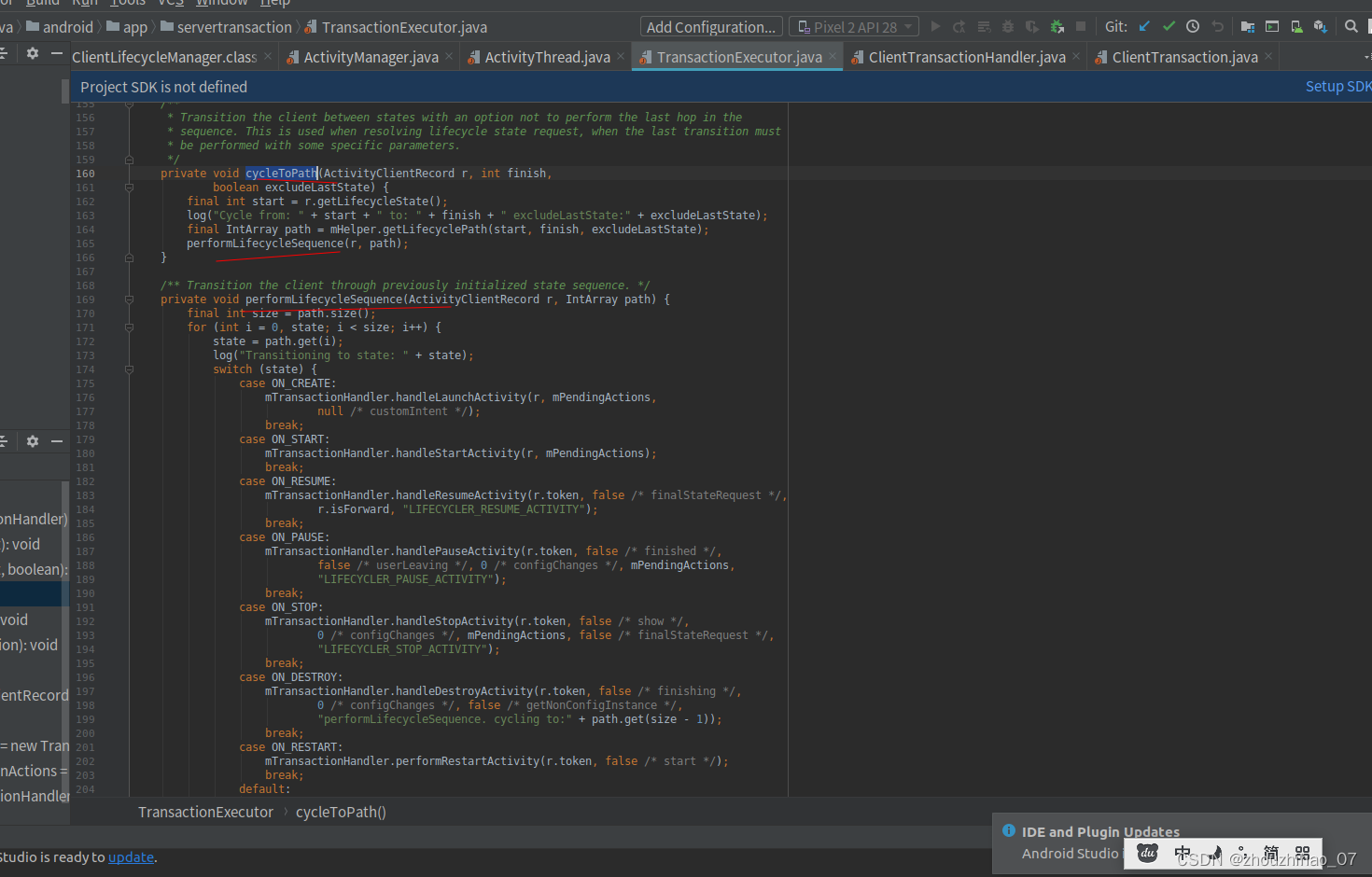Click line number 160 in gutter

tap(85, 174)
